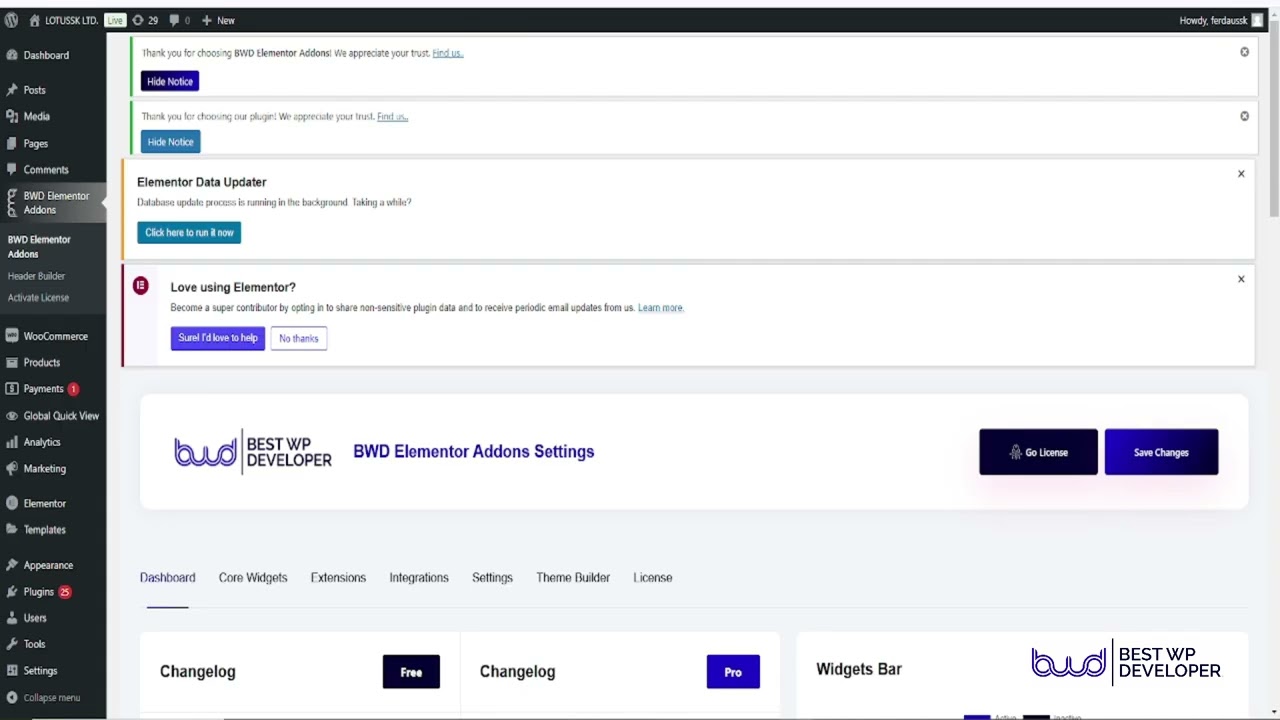Click the Live status badge
This screenshot has height=720, width=1280.
tap(115, 20)
